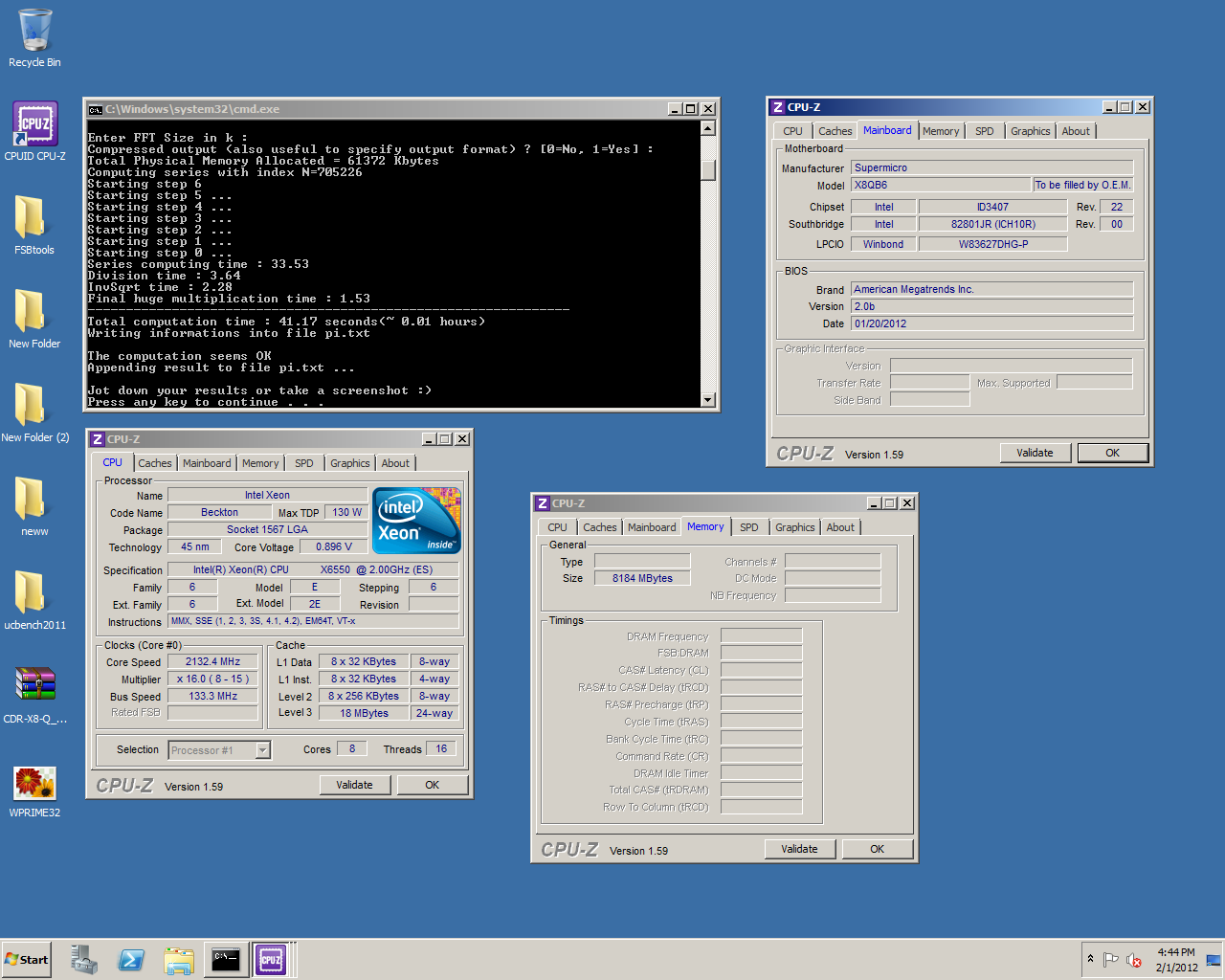Open the Processor #1 selection dropdown
Image resolution: width=1225 pixels, height=980 pixels.
[263, 750]
